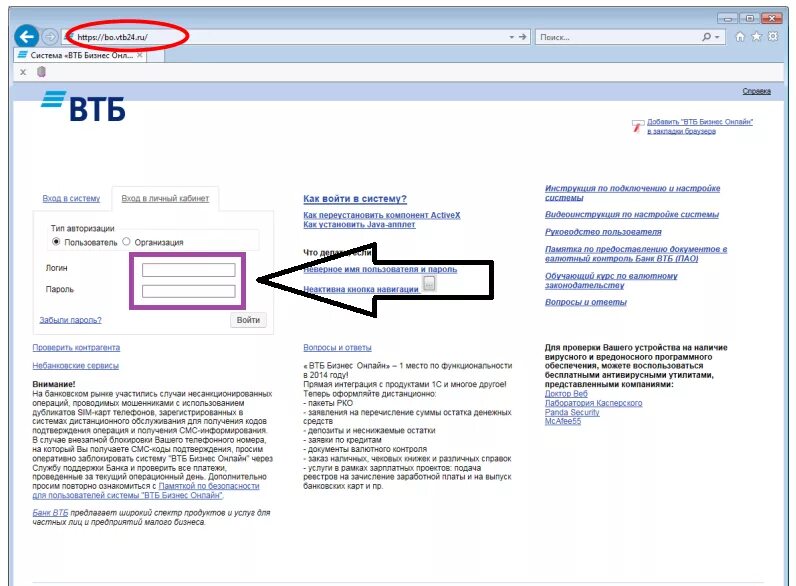The height and width of the screenshot is (586, 796).
Task: Open the search provider dropdown arrow
Action: [717, 37]
